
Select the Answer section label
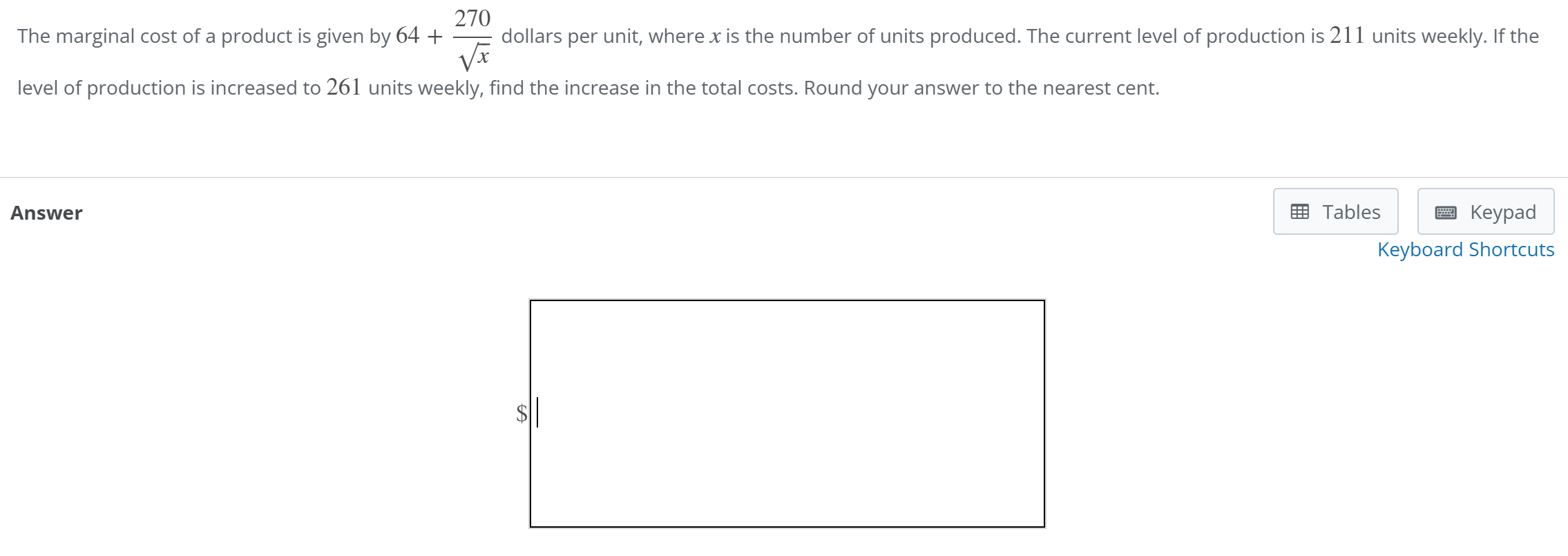pos(46,213)
